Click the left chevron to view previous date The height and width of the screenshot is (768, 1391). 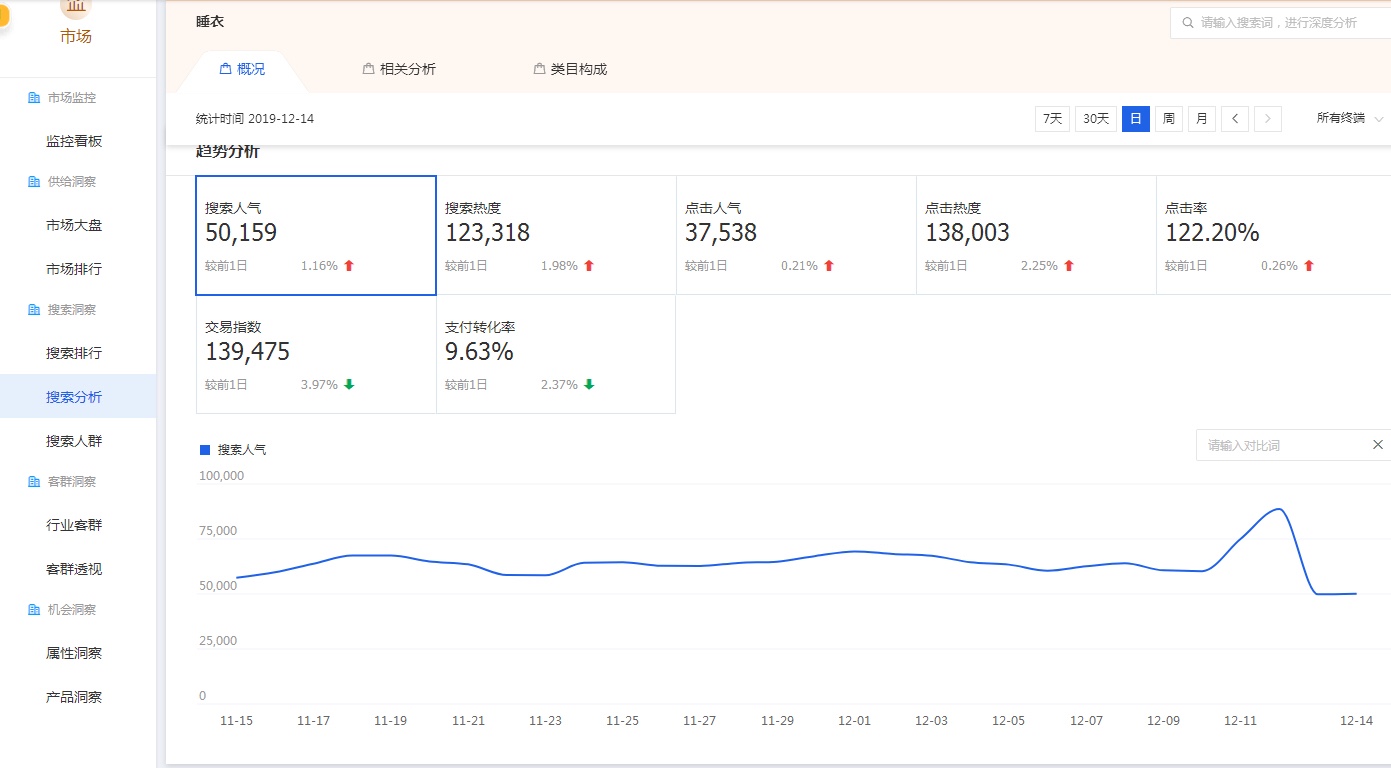coord(1235,118)
